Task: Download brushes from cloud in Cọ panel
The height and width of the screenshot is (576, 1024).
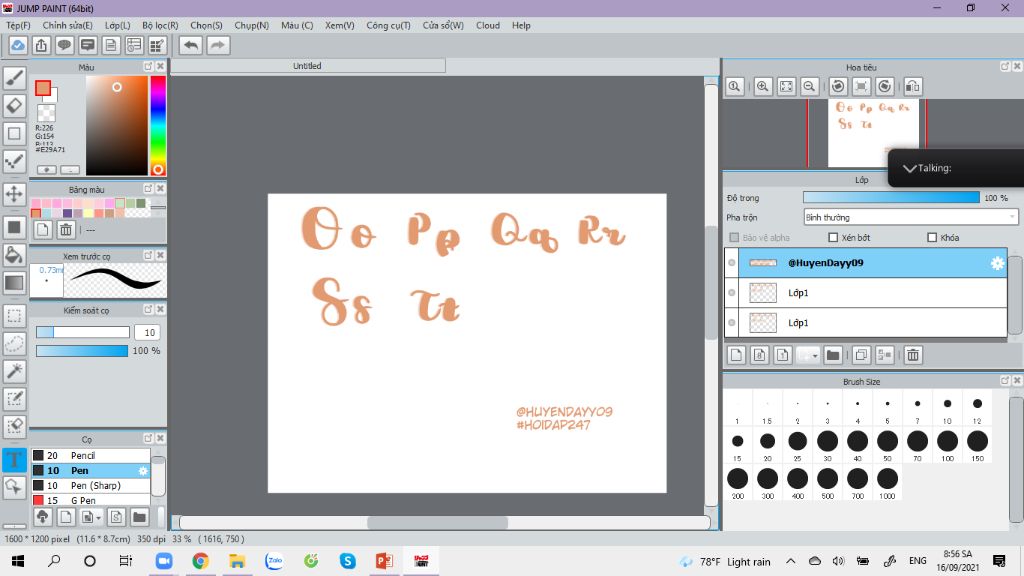Action: [x=42, y=517]
